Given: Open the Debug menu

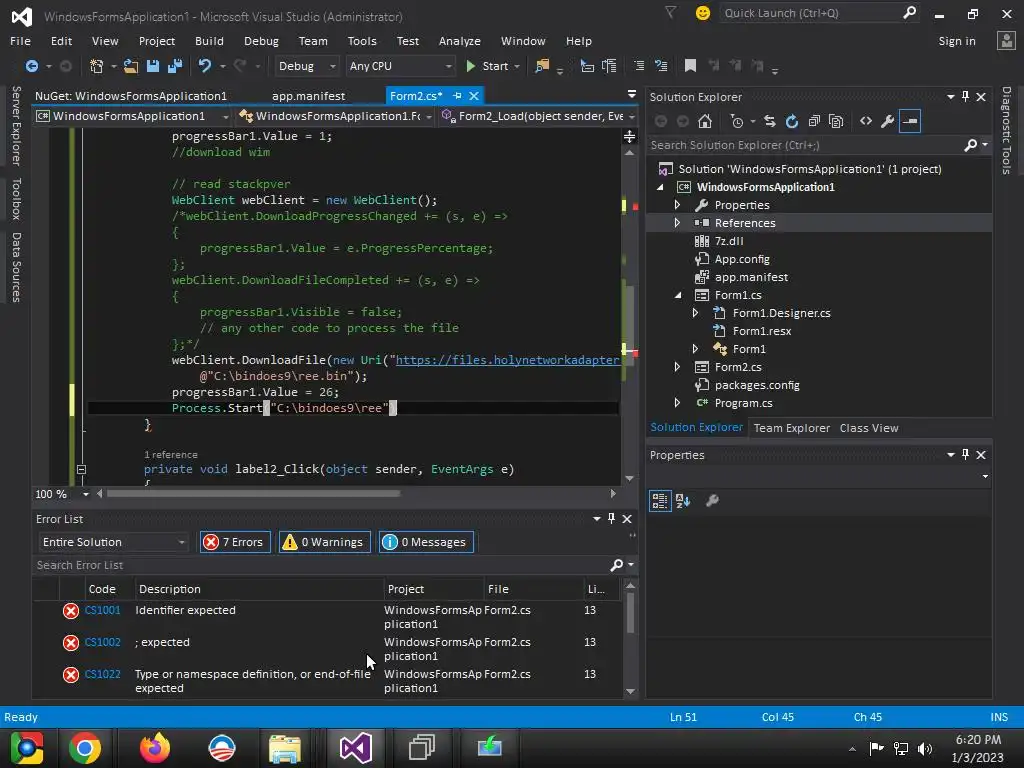Looking at the screenshot, I should pyautogui.click(x=261, y=40).
